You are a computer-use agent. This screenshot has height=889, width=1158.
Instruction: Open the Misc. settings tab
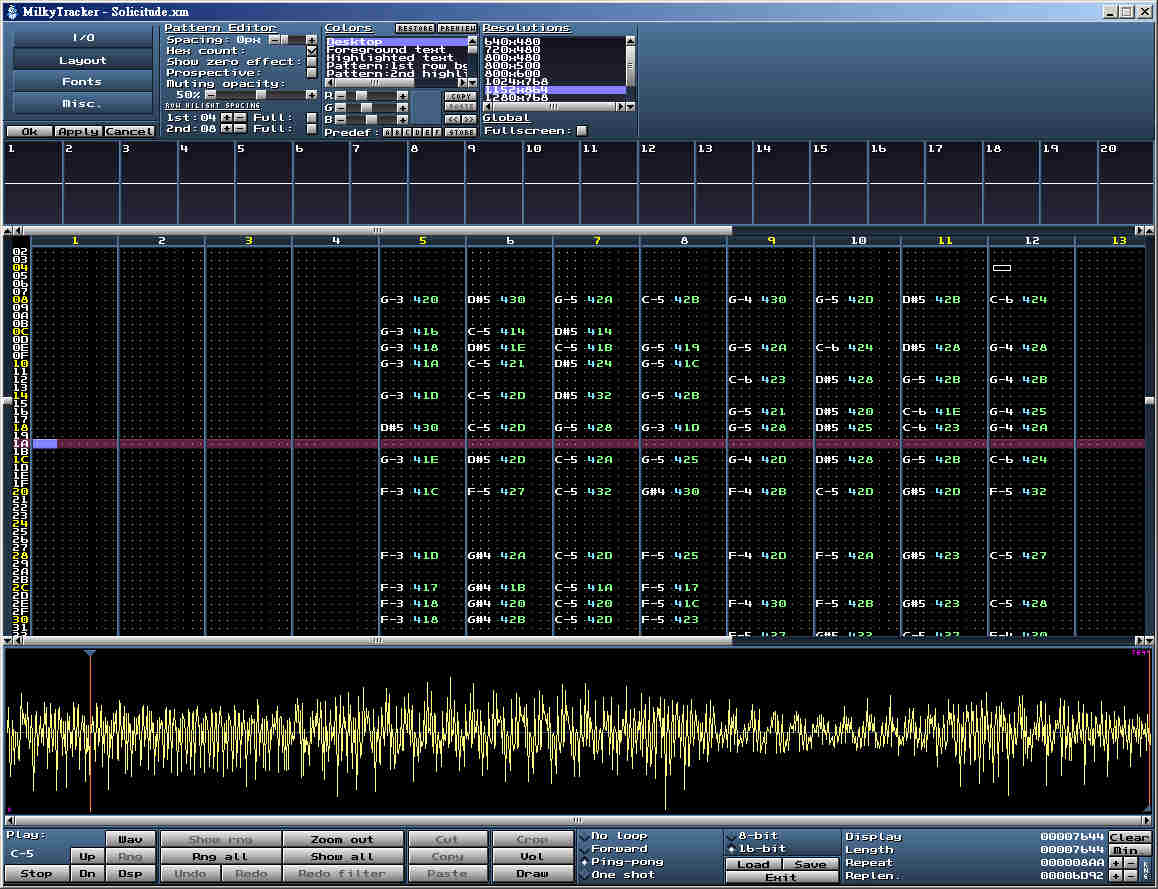tap(83, 103)
